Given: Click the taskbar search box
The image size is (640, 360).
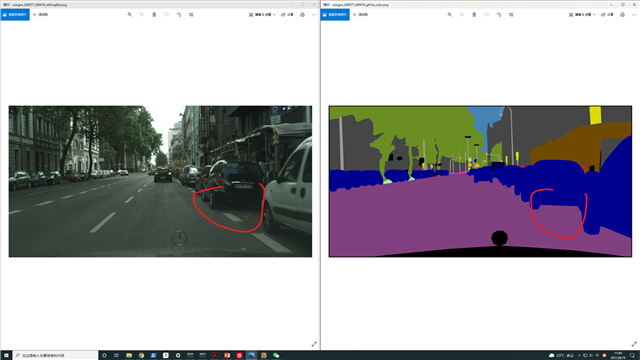Looking at the screenshot, I should pyautogui.click(x=56, y=356).
